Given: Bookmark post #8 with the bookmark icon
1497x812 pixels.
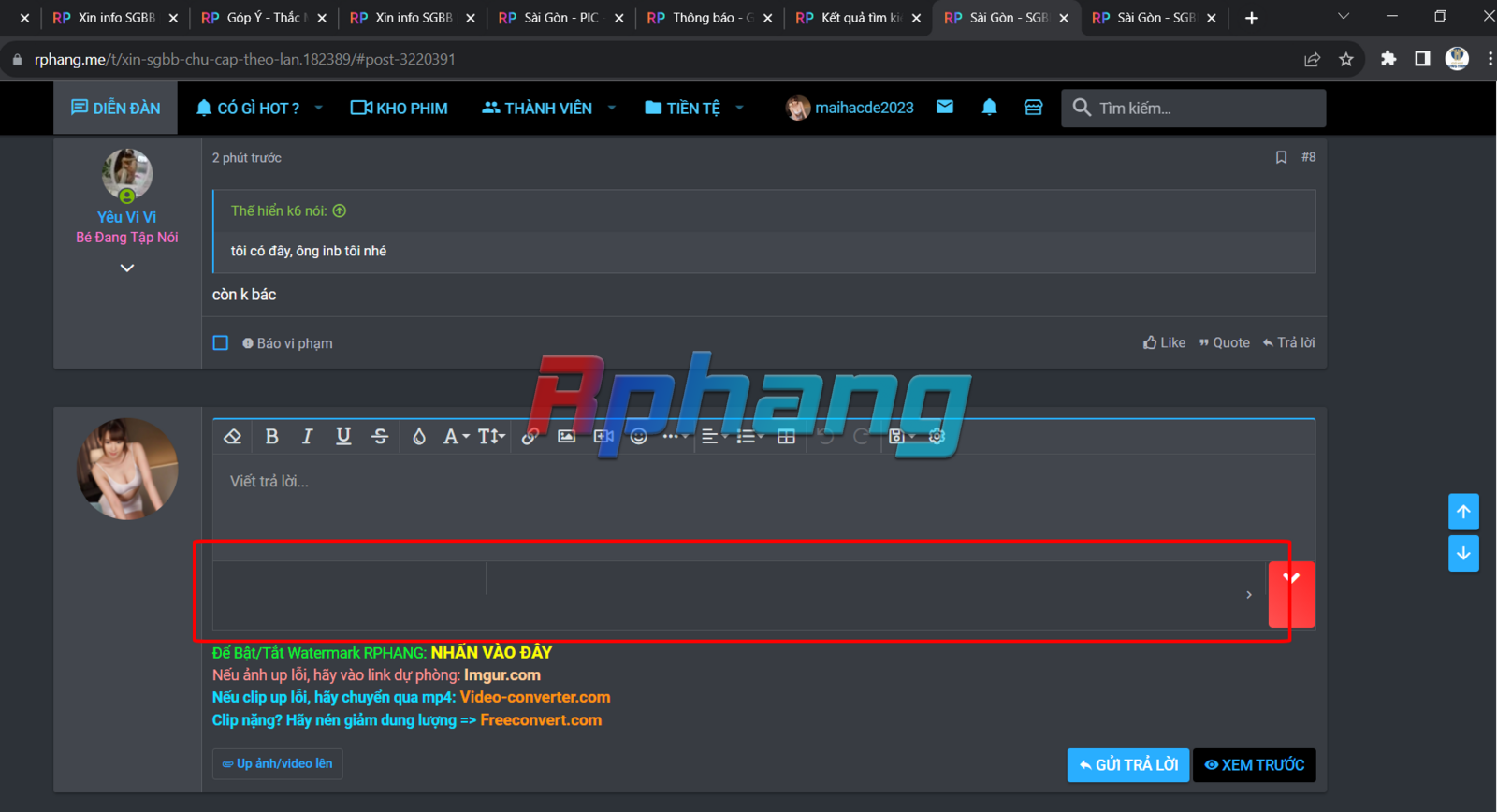Looking at the screenshot, I should [1281, 157].
